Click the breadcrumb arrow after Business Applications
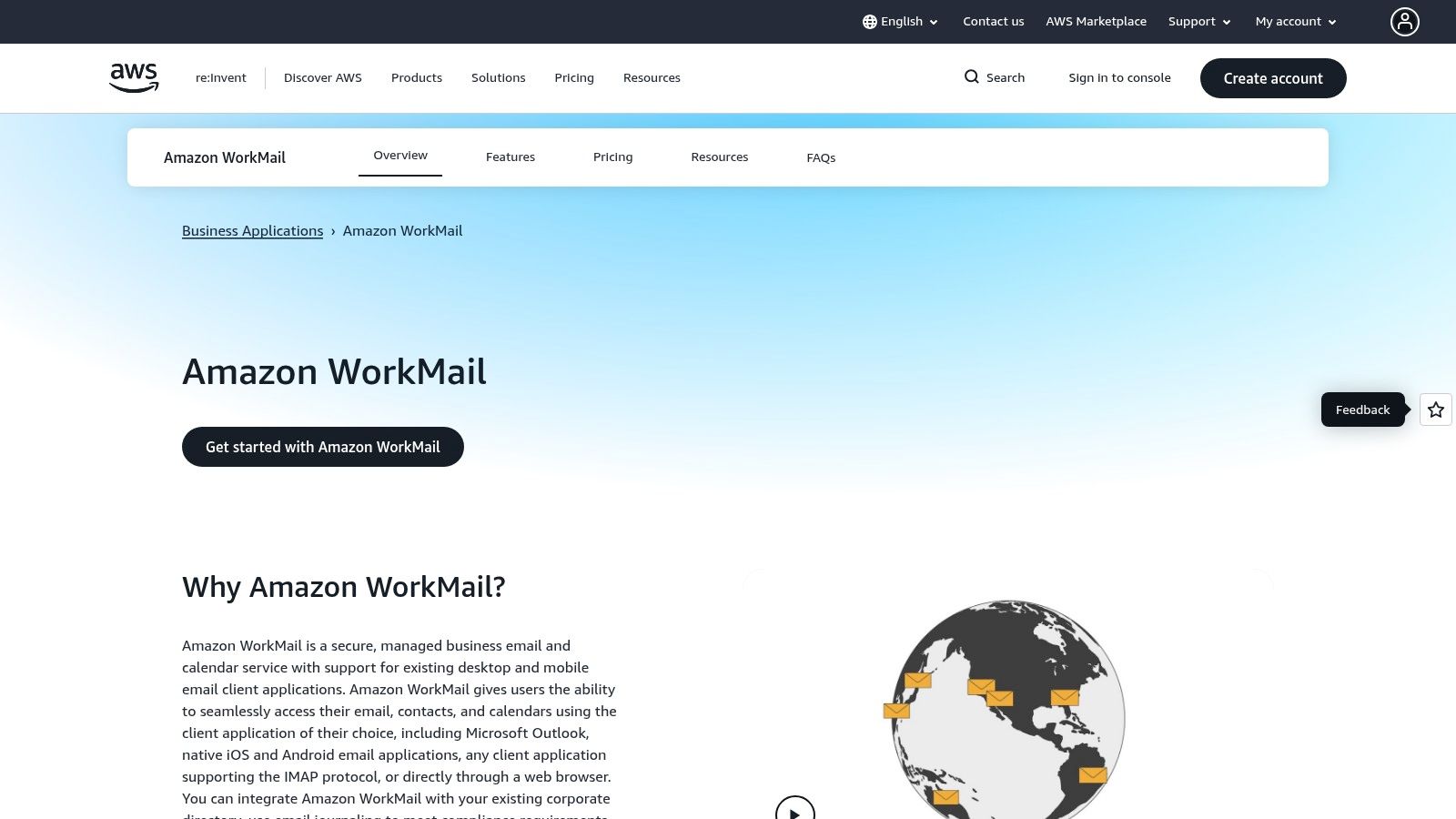The image size is (1456, 819). (334, 230)
